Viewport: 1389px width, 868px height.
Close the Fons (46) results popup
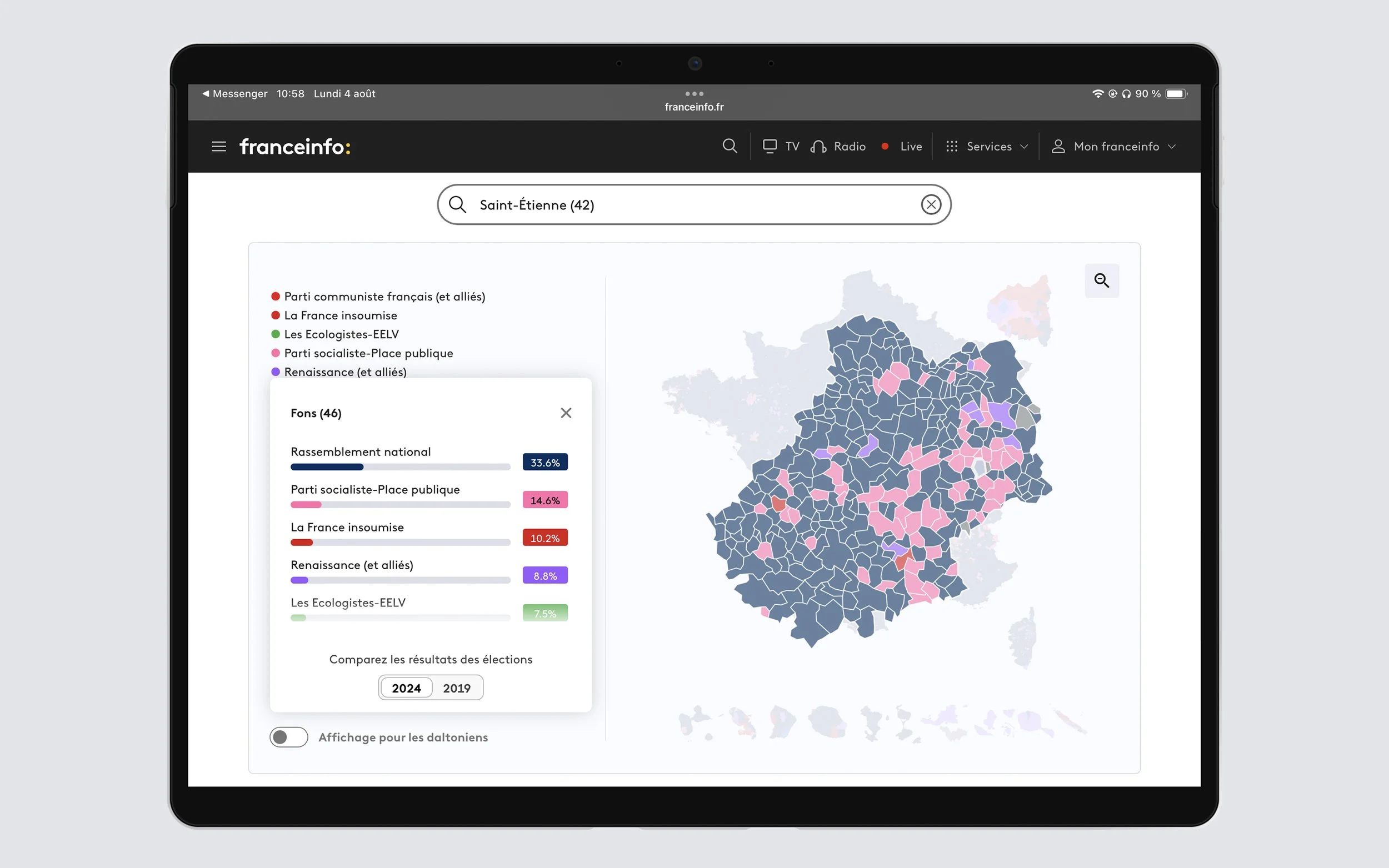(x=566, y=413)
